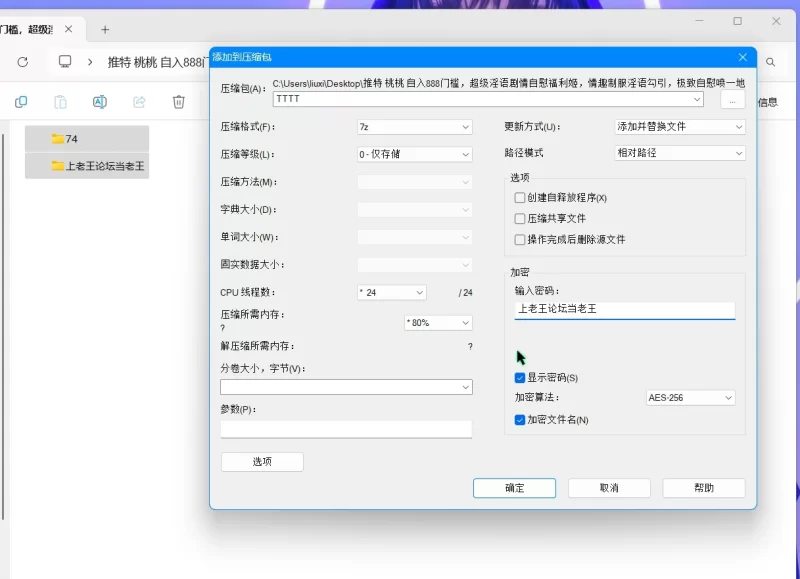Click the paste icon in Explorer toolbar

(x=60, y=101)
